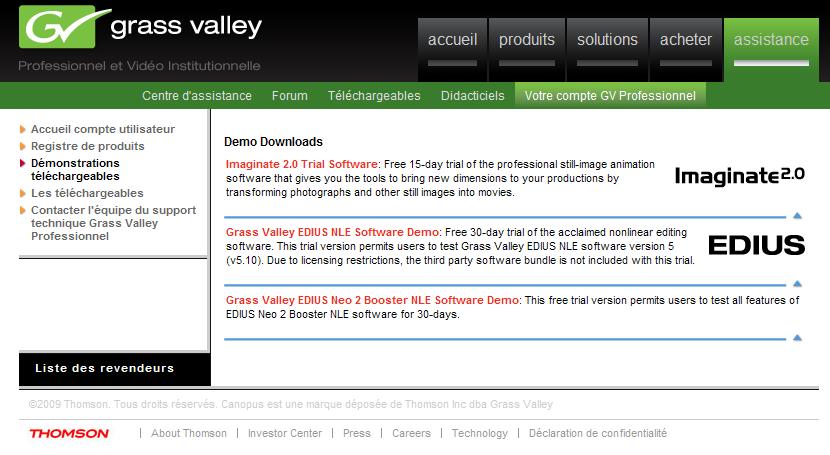Open Téléchargeables in green submenu bar

tap(374, 96)
